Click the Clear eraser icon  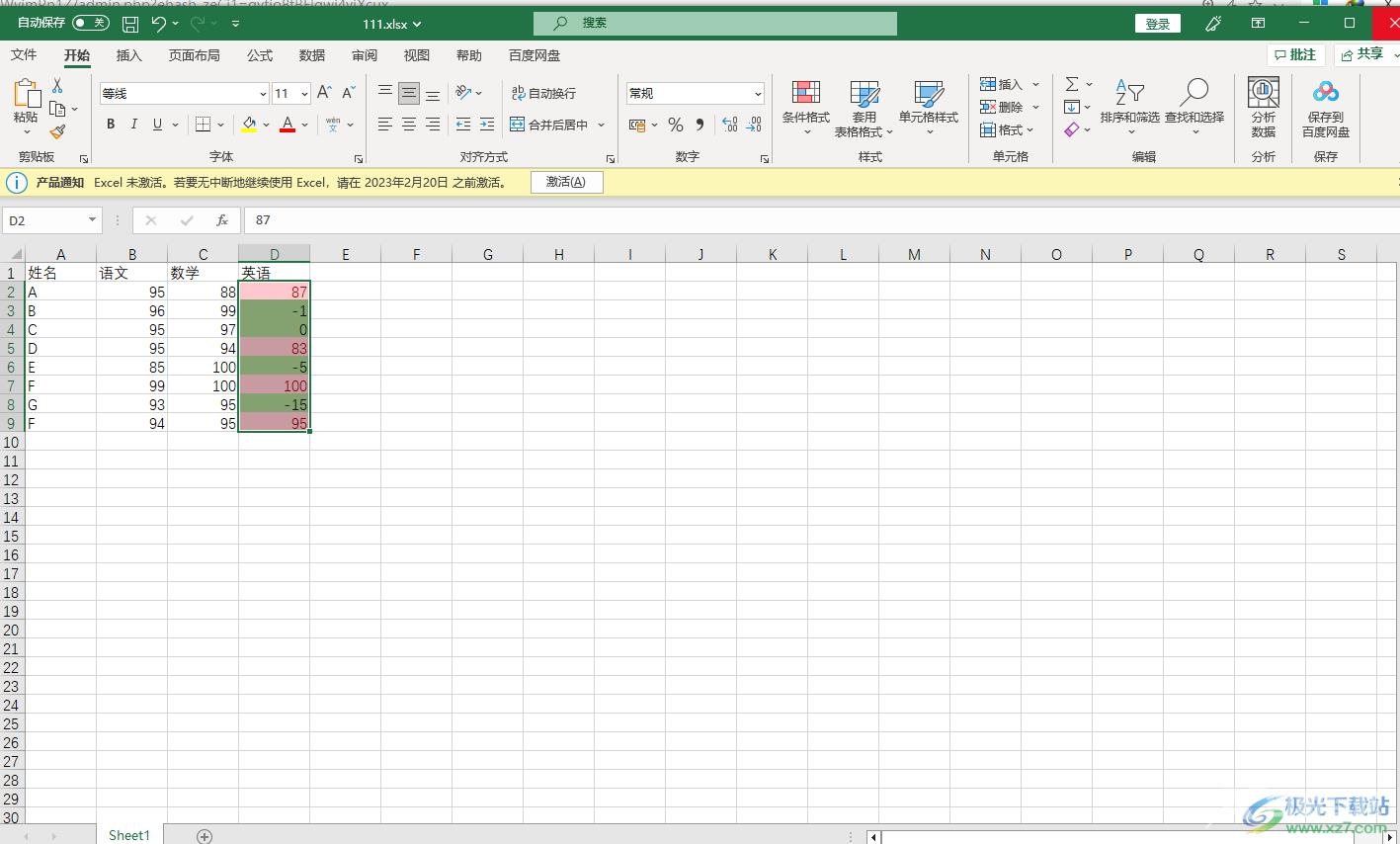pos(1072,129)
